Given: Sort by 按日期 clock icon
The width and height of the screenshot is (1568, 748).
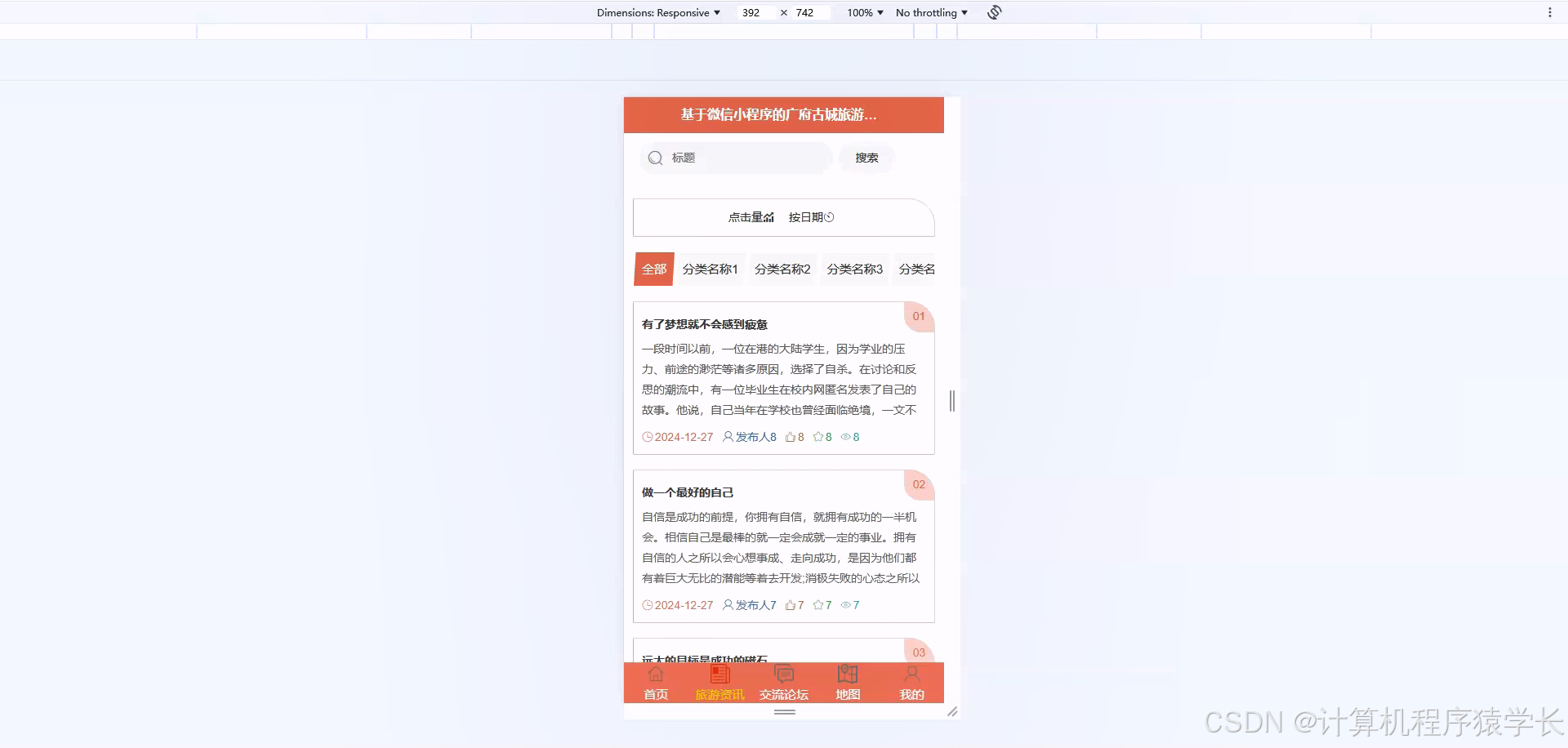Looking at the screenshot, I should [830, 216].
